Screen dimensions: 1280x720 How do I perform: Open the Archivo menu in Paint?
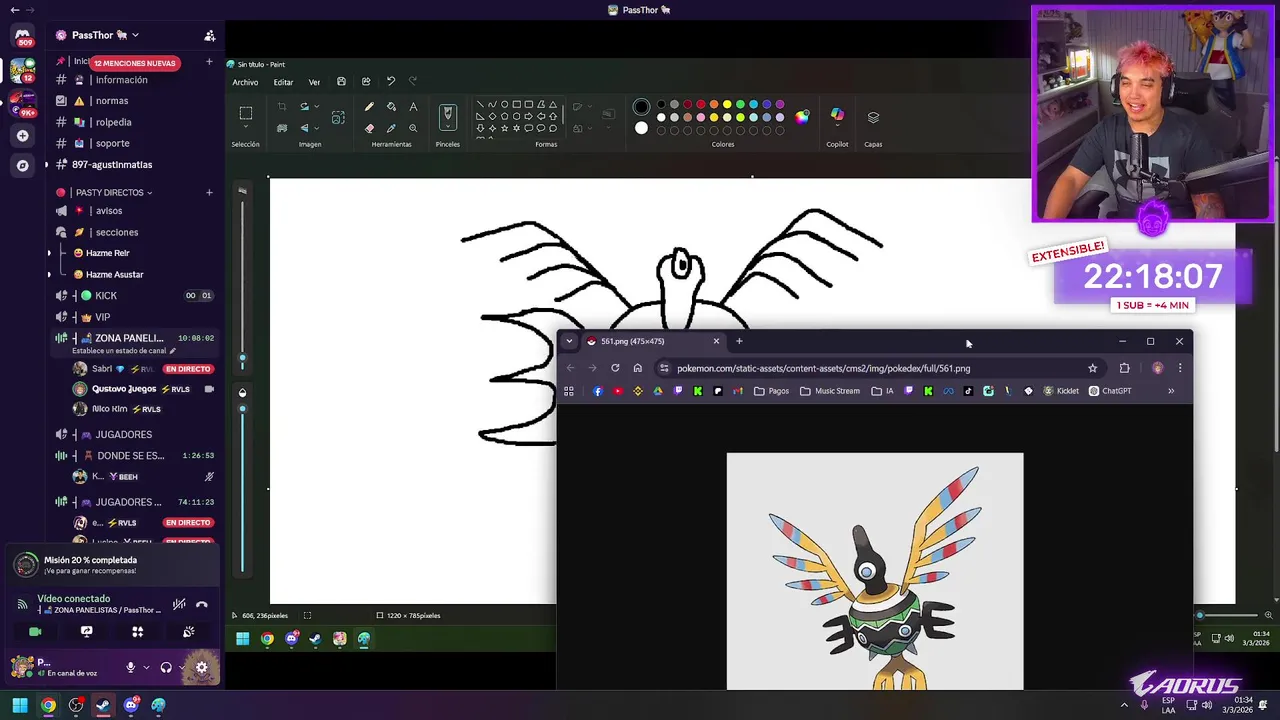(x=245, y=82)
